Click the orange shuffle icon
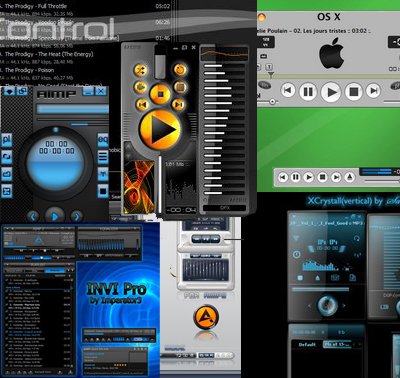Image resolution: width=400 pixels, height=378 pixels. click(140, 70)
